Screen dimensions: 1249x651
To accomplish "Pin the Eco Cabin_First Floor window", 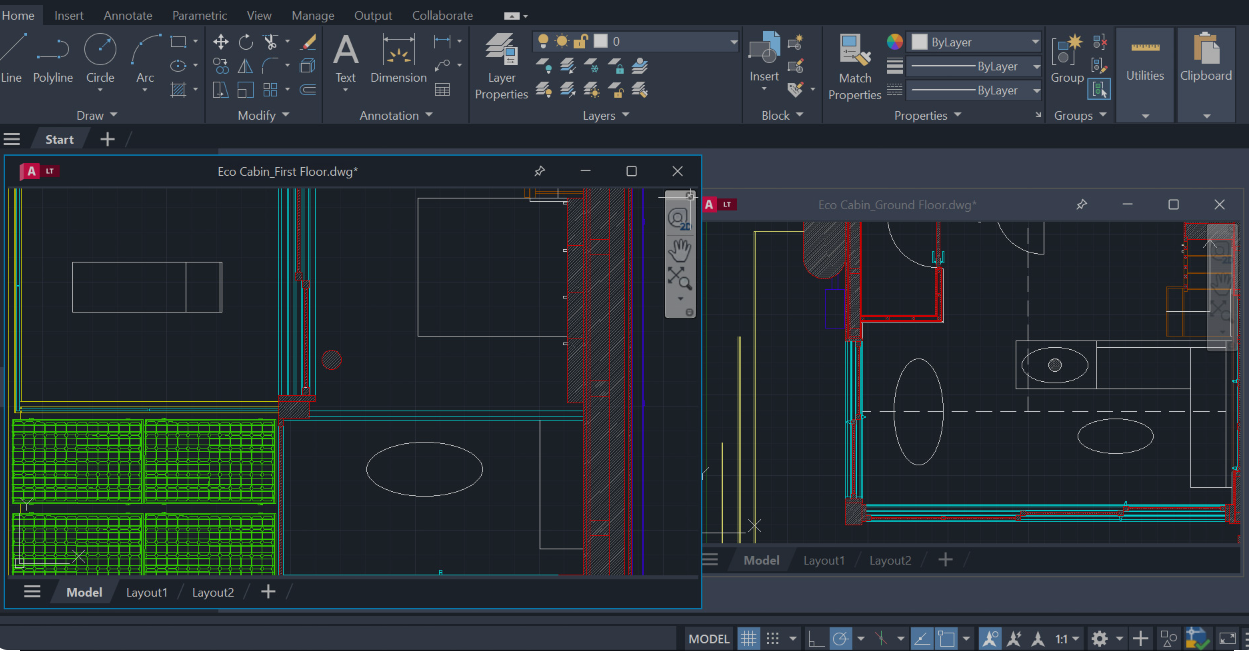I will tap(540, 171).
